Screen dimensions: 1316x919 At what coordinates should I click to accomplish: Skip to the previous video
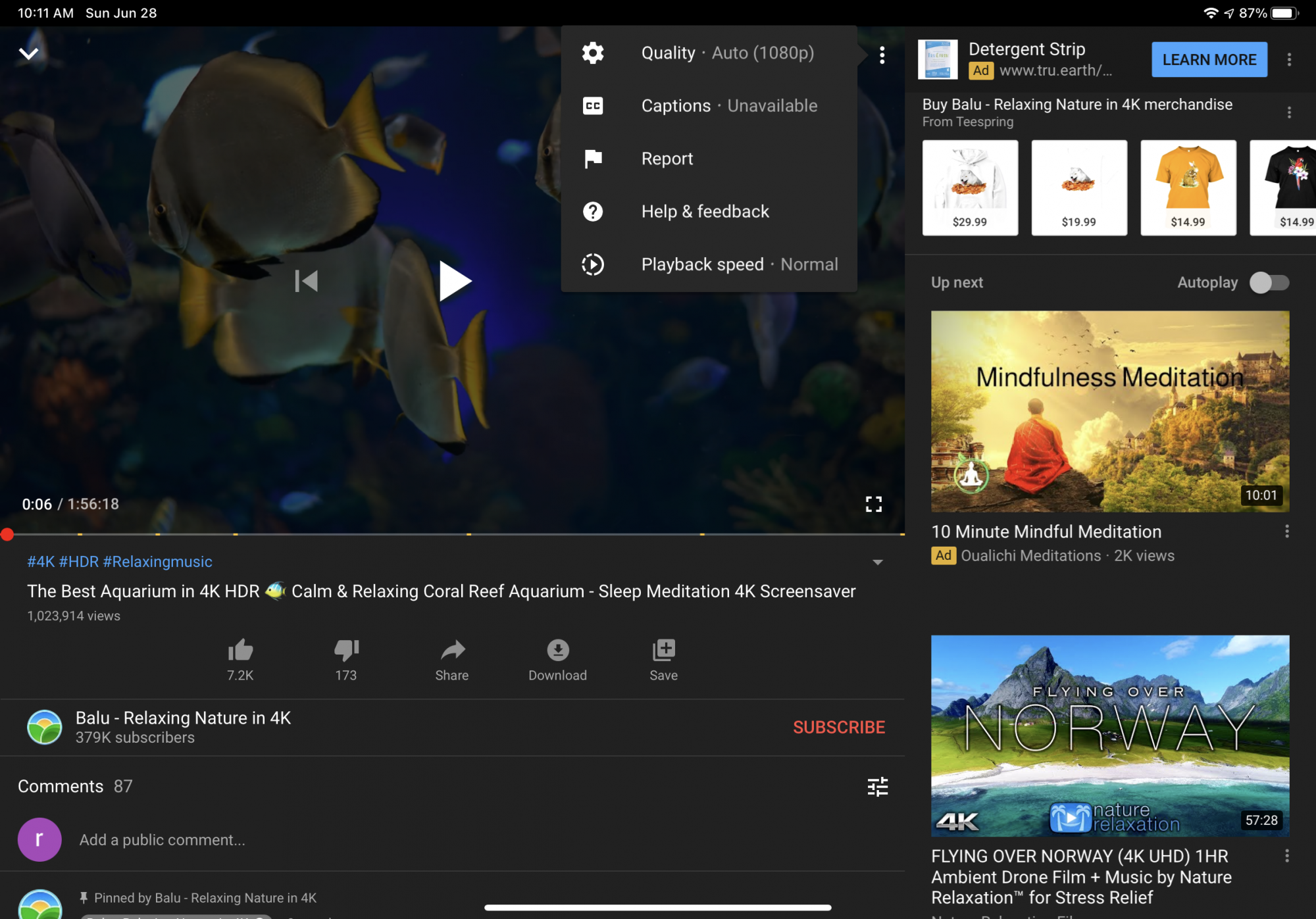306,281
